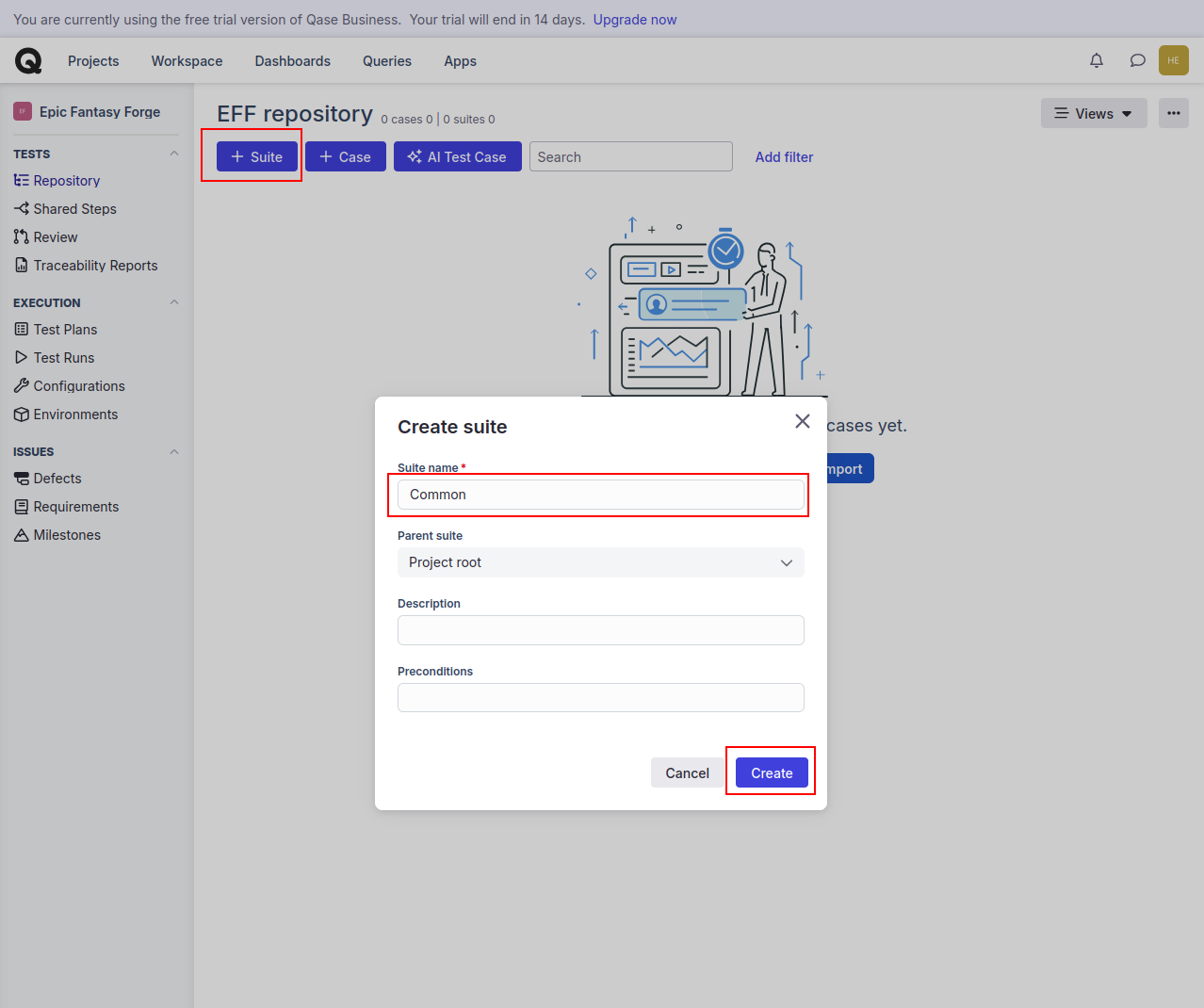Click the Epic Fantasy Forge project name
The height and width of the screenshot is (1008, 1204).
pyautogui.click(x=100, y=112)
